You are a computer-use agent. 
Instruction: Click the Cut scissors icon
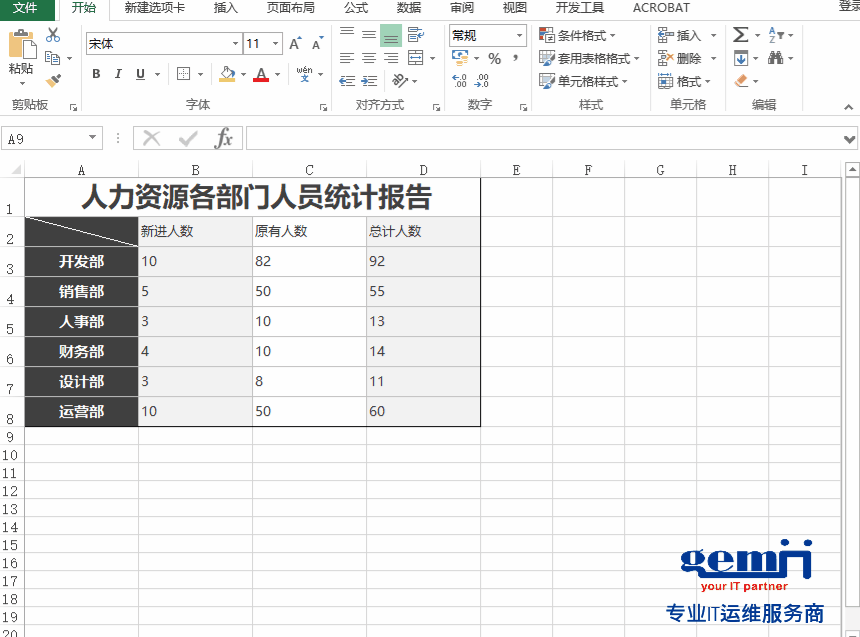click(x=53, y=34)
